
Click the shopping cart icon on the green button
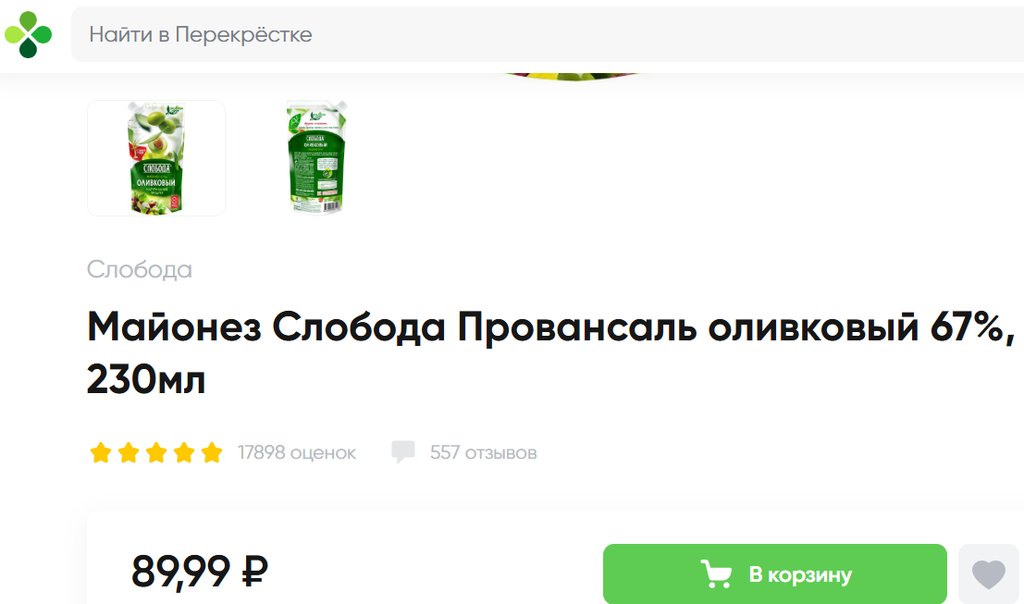(716, 574)
